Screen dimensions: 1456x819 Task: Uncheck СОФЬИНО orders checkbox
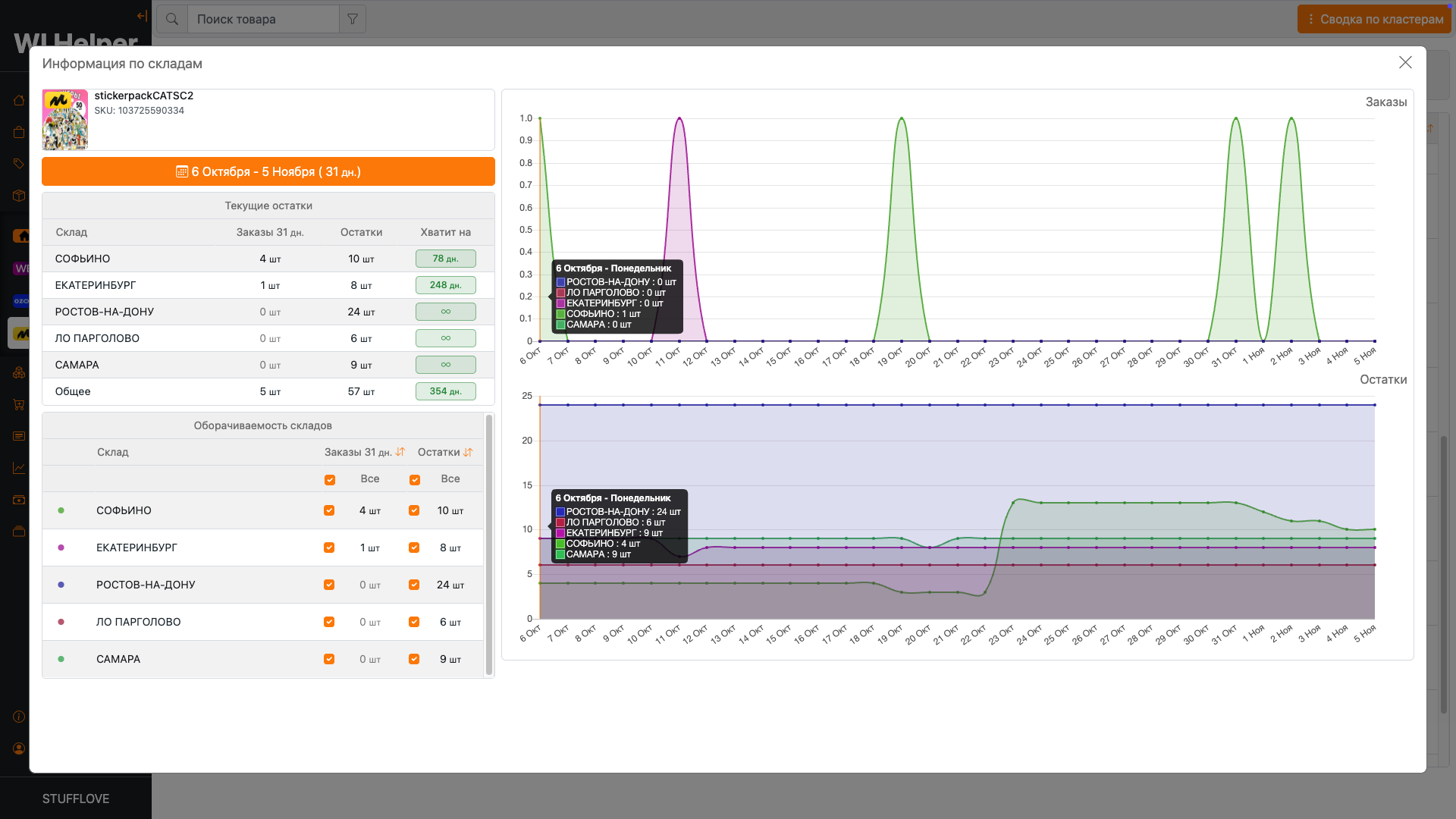point(329,510)
